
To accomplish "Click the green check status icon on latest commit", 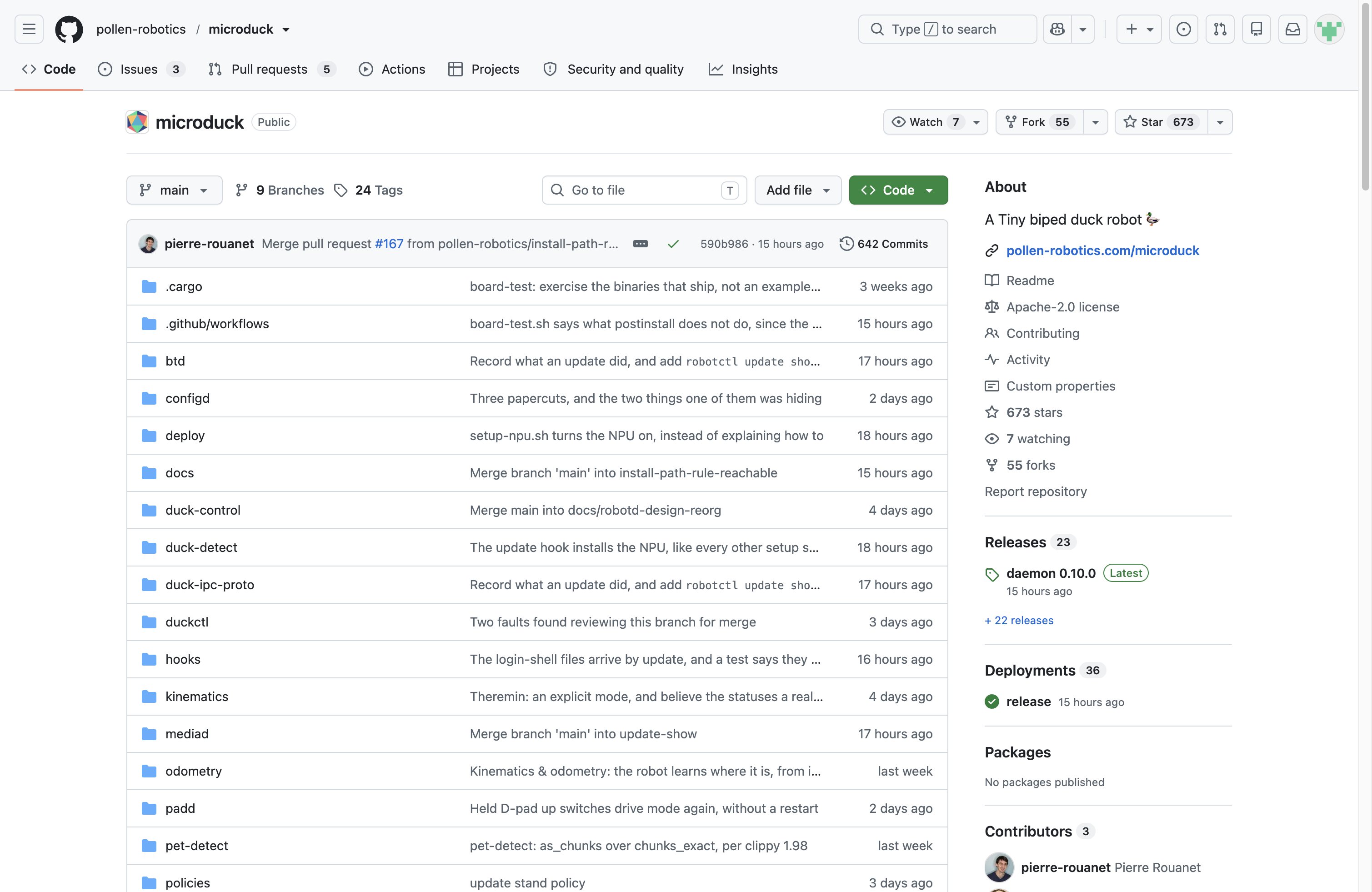I will coord(673,244).
